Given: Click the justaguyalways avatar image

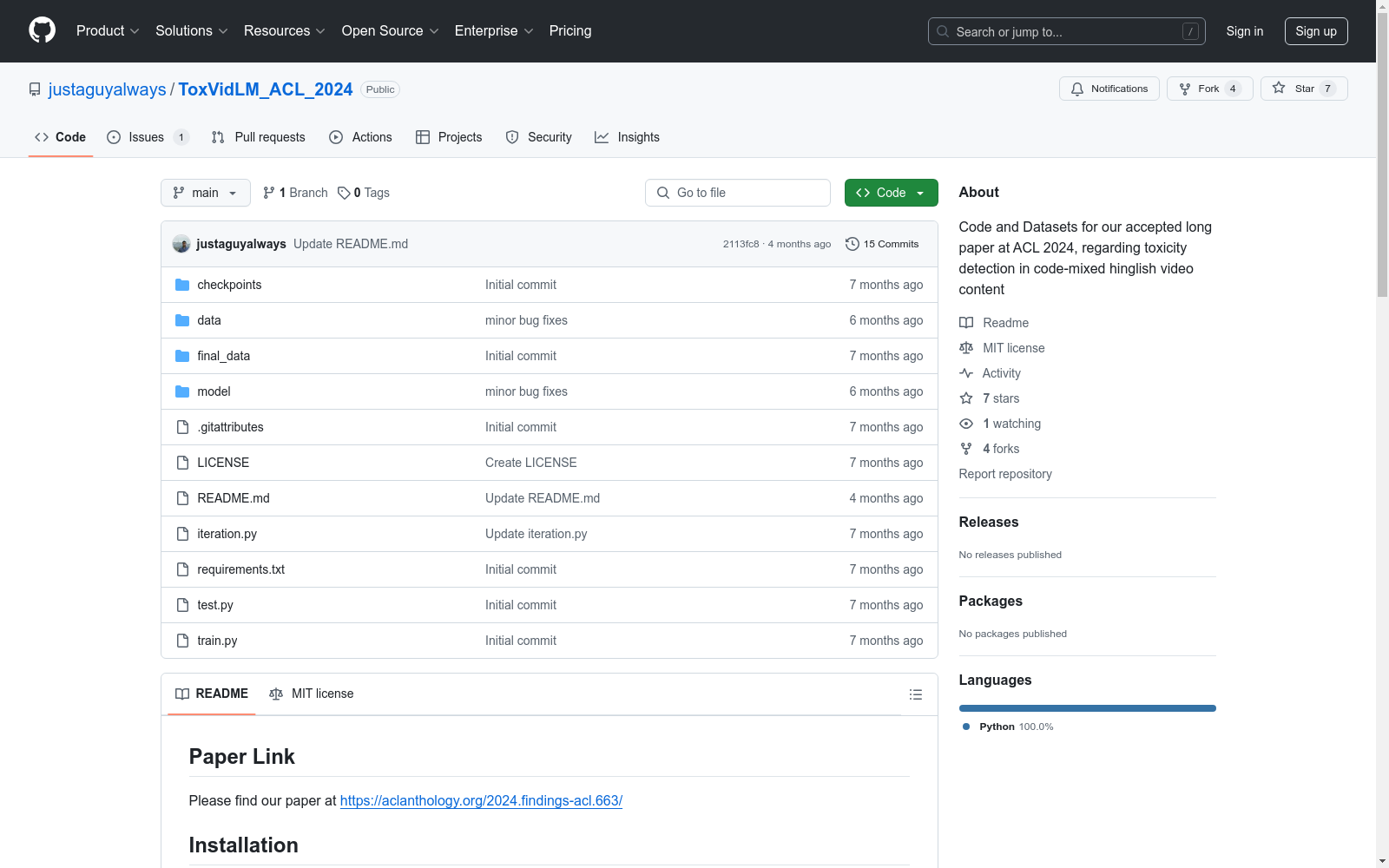Looking at the screenshot, I should coord(181,244).
